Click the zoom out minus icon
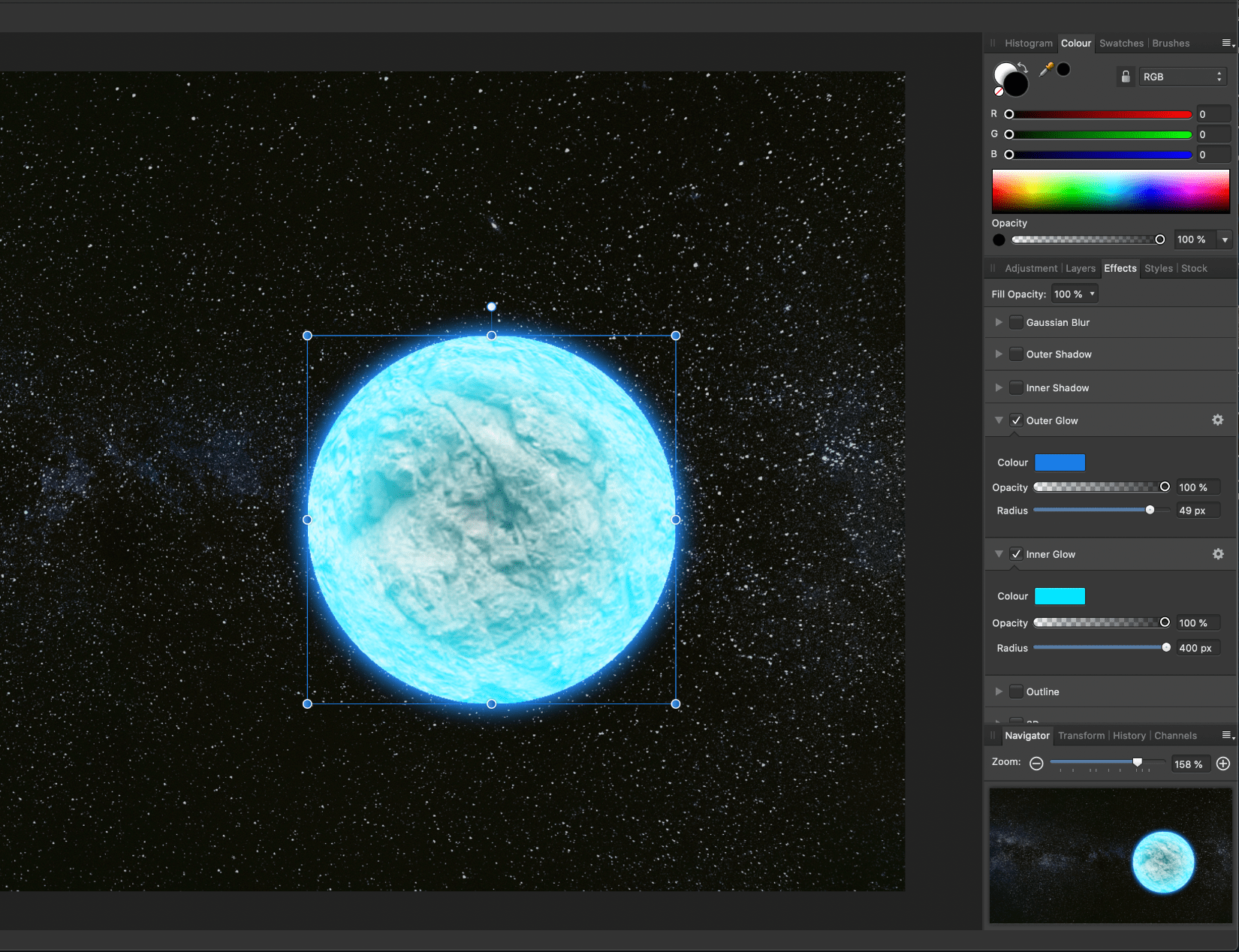1239x952 pixels. [x=1036, y=764]
